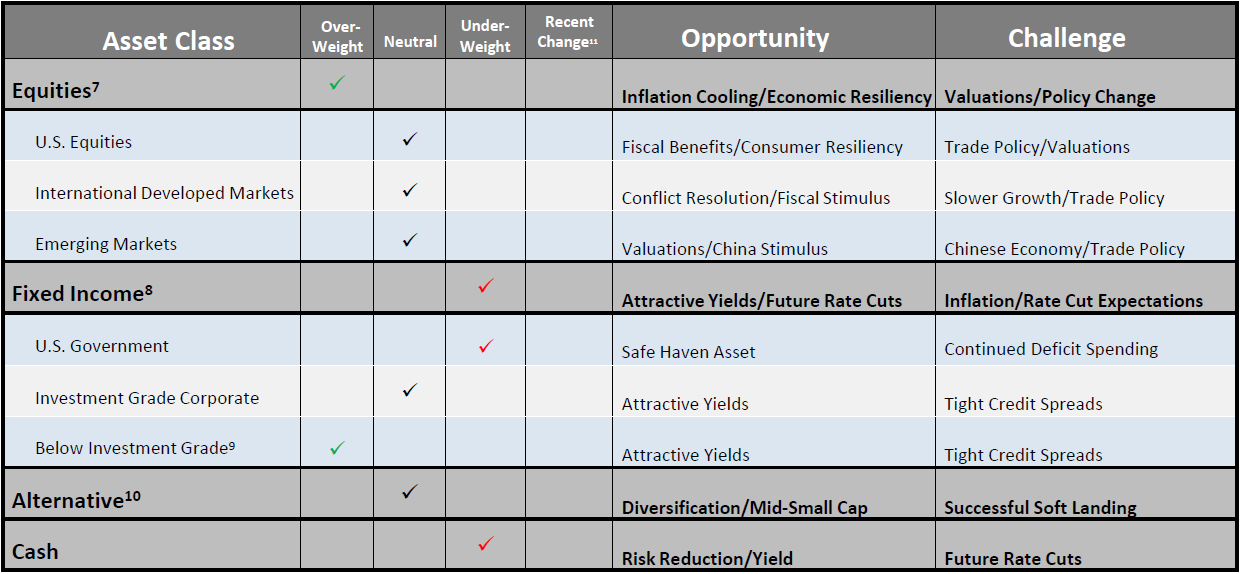Screen dimensions: 1240x574
Task: Click the Investment Grade Corporate checkmark
Action: 409,390
